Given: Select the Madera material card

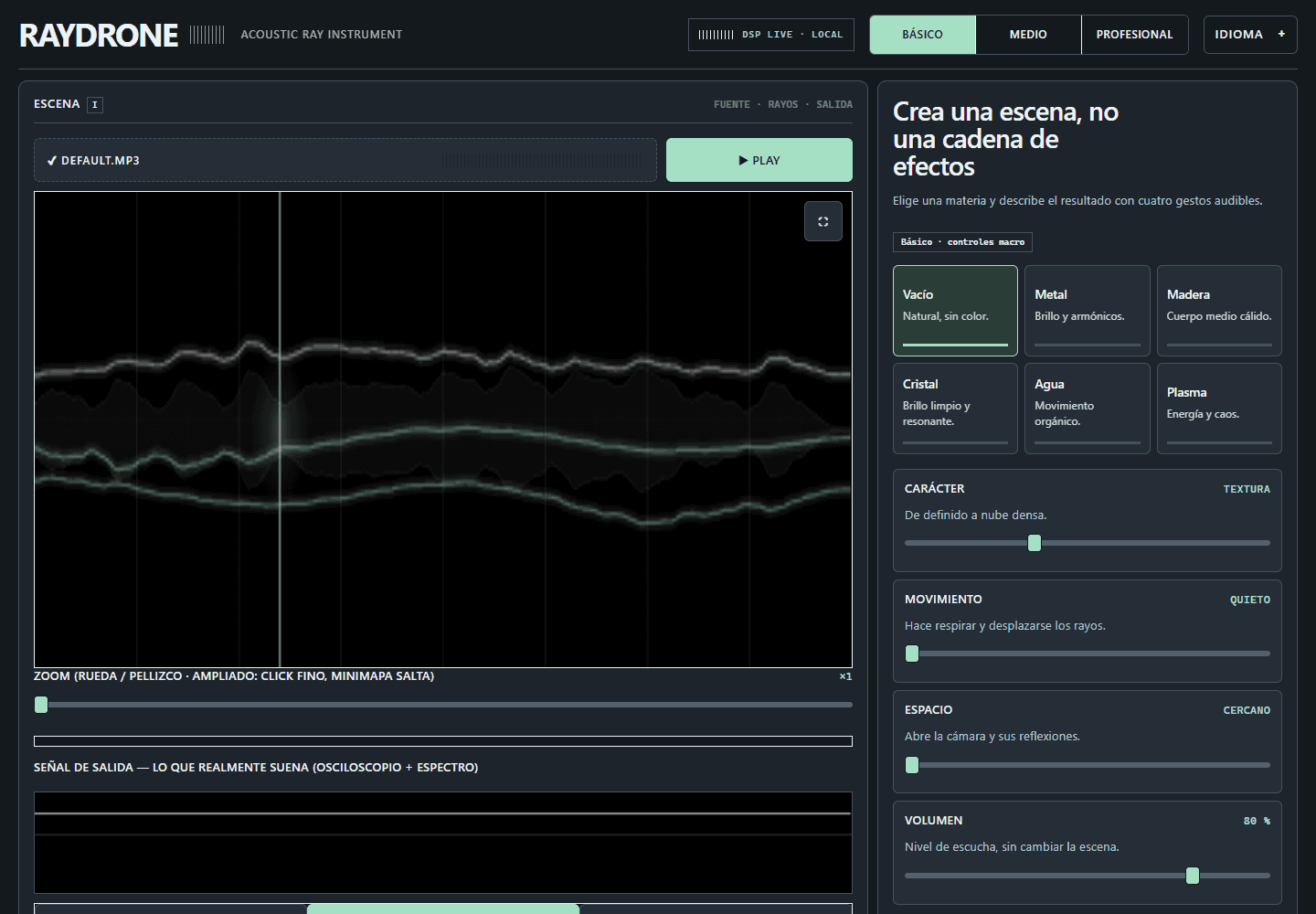Looking at the screenshot, I should click(x=1219, y=311).
